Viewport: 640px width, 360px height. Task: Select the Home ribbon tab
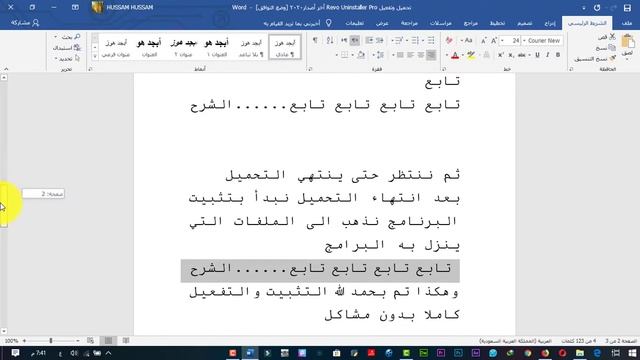(x=587, y=23)
